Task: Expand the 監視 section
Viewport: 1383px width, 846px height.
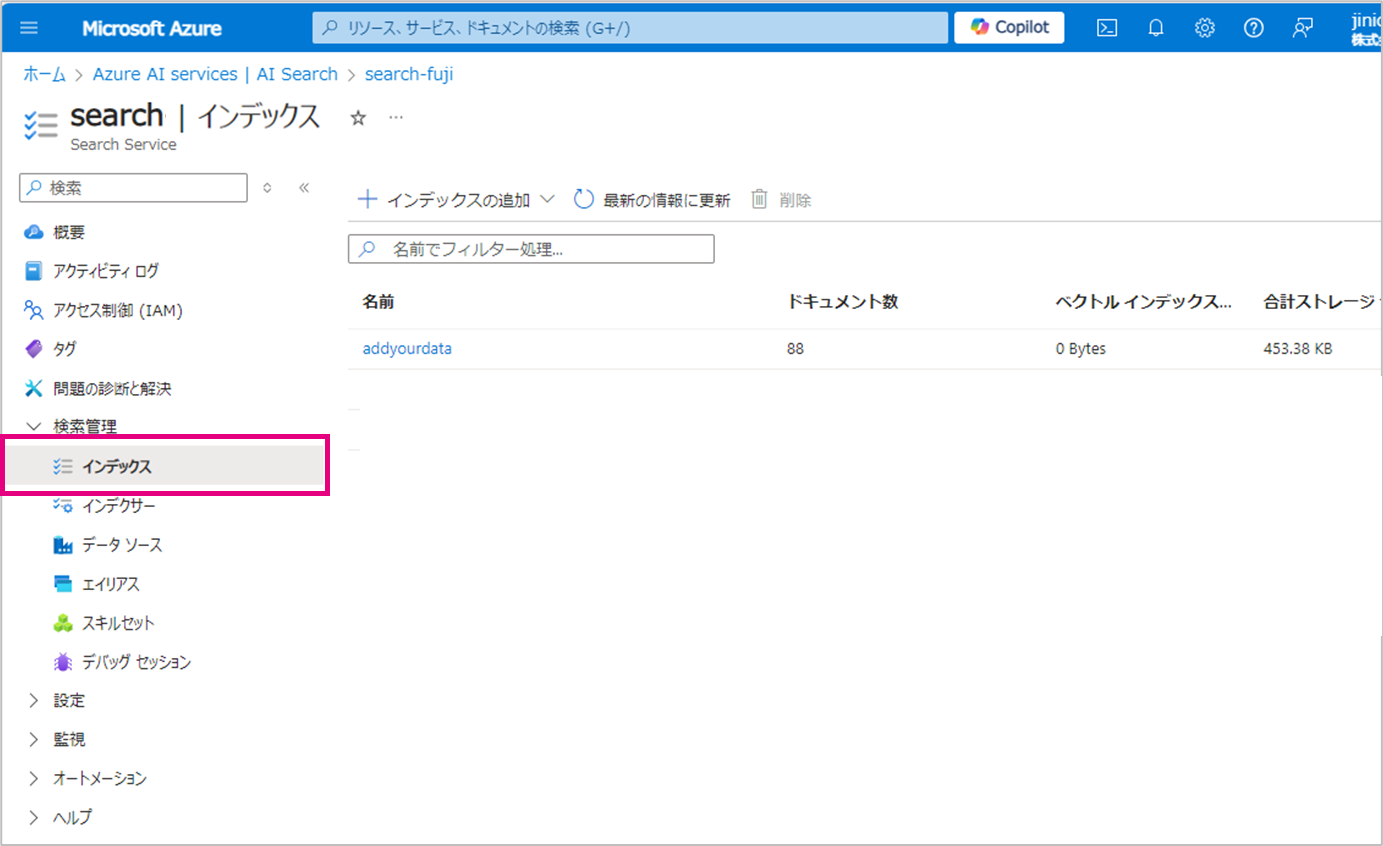Action: [x=56, y=740]
